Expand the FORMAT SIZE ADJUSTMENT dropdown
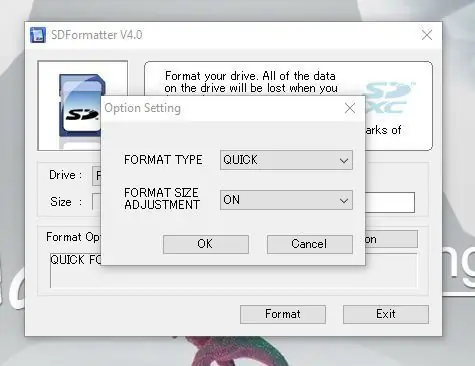The image size is (475, 366). [x=286, y=200]
